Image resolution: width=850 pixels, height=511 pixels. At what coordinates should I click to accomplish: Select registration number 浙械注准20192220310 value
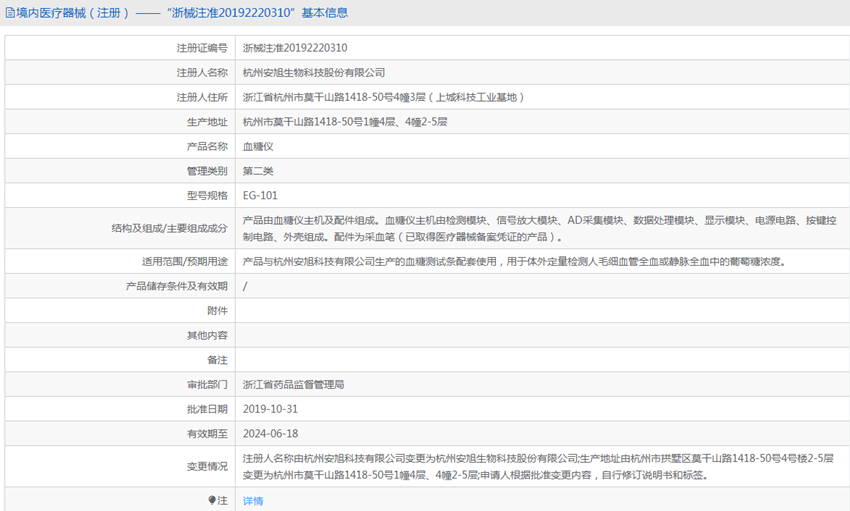[x=295, y=48]
